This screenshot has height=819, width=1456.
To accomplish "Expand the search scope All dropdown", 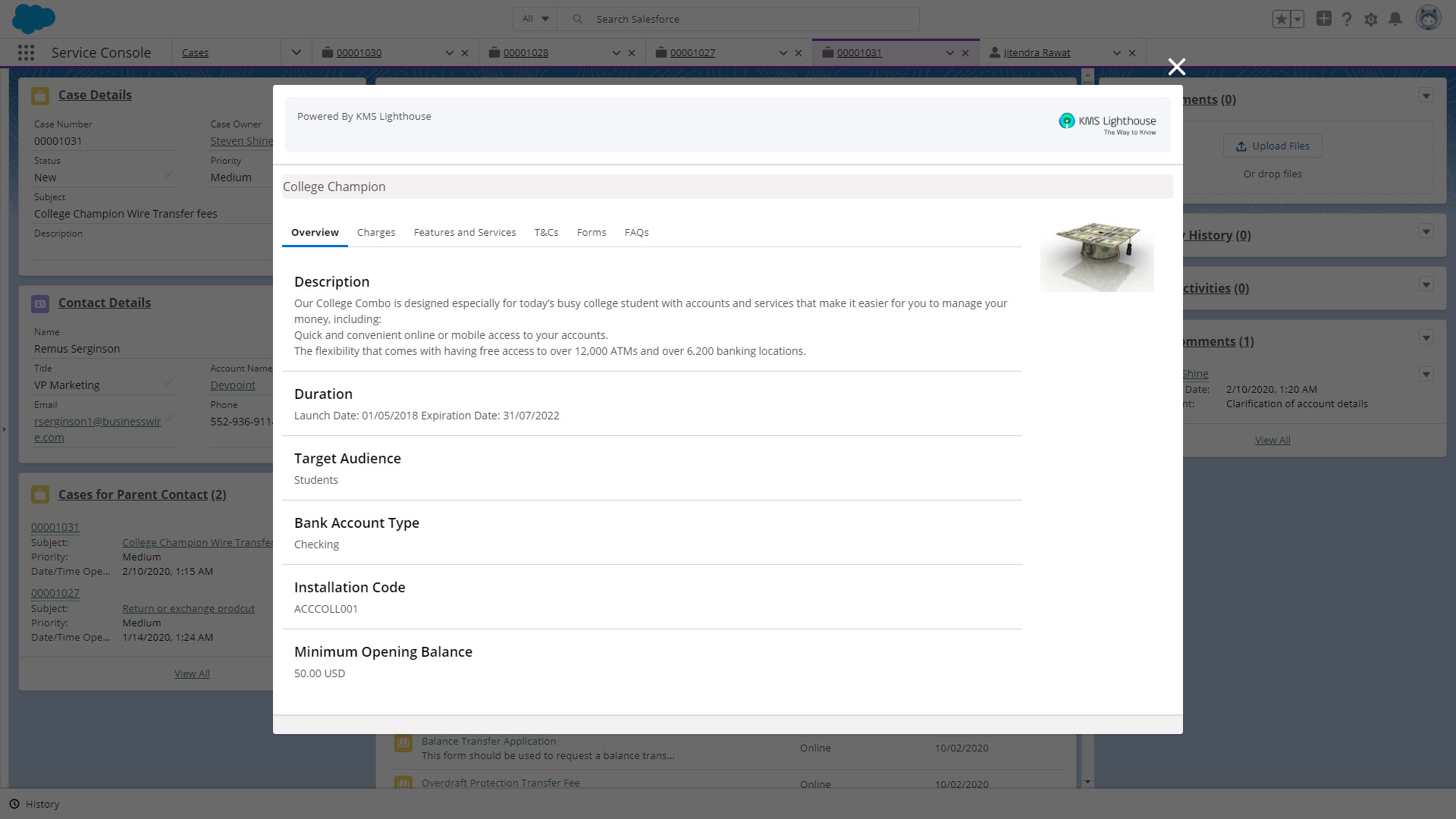I will coord(535,19).
